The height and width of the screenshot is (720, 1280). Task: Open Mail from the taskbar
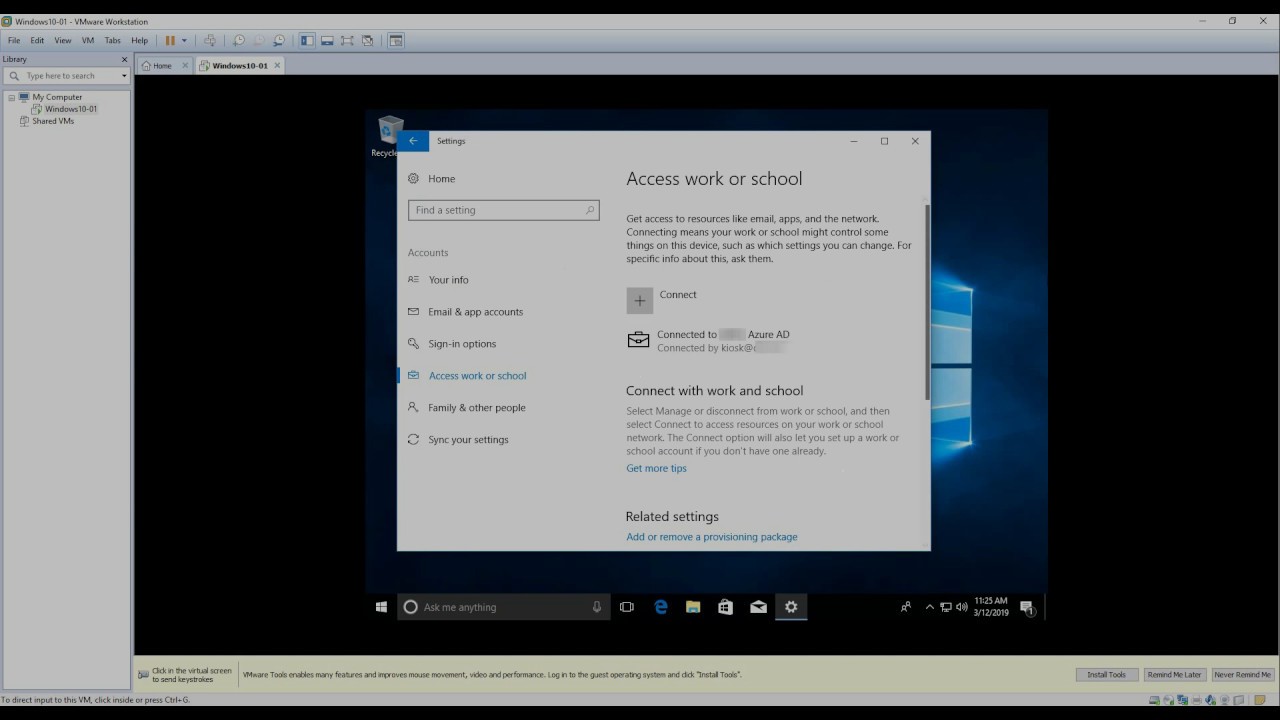[x=759, y=607]
